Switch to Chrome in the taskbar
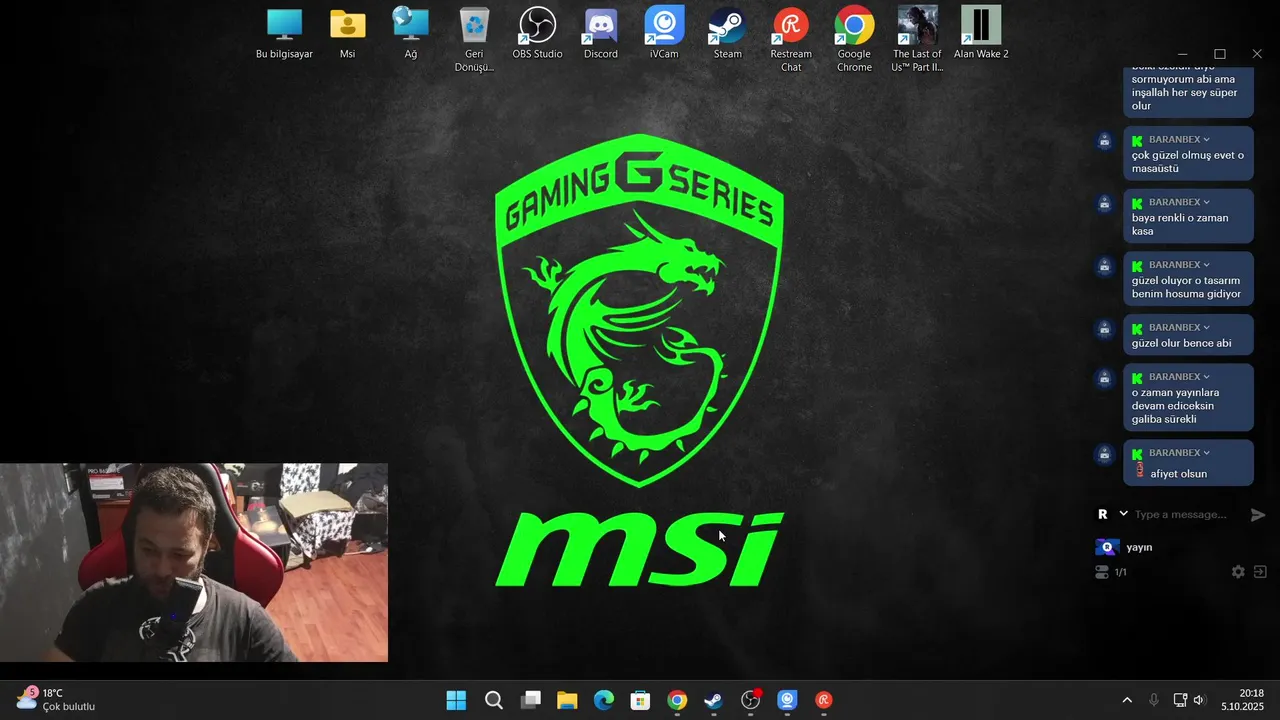Viewport: 1280px width, 720px height. pyautogui.click(x=677, y=700)
